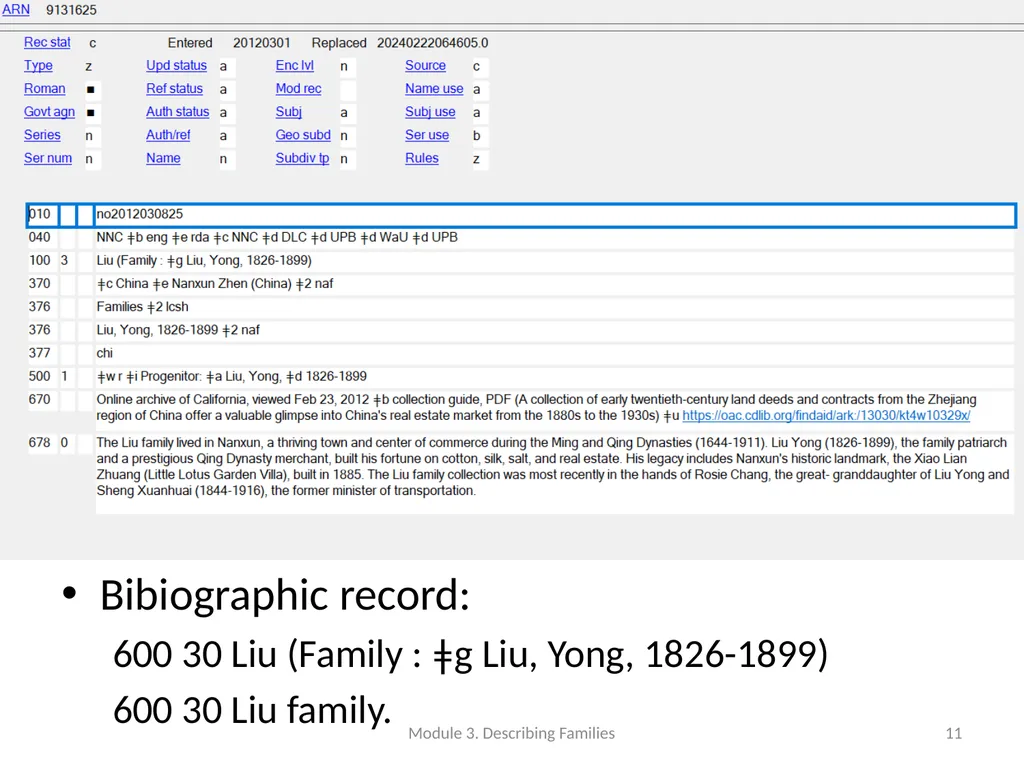Click the slide page number 11

(x=953, y=733)
